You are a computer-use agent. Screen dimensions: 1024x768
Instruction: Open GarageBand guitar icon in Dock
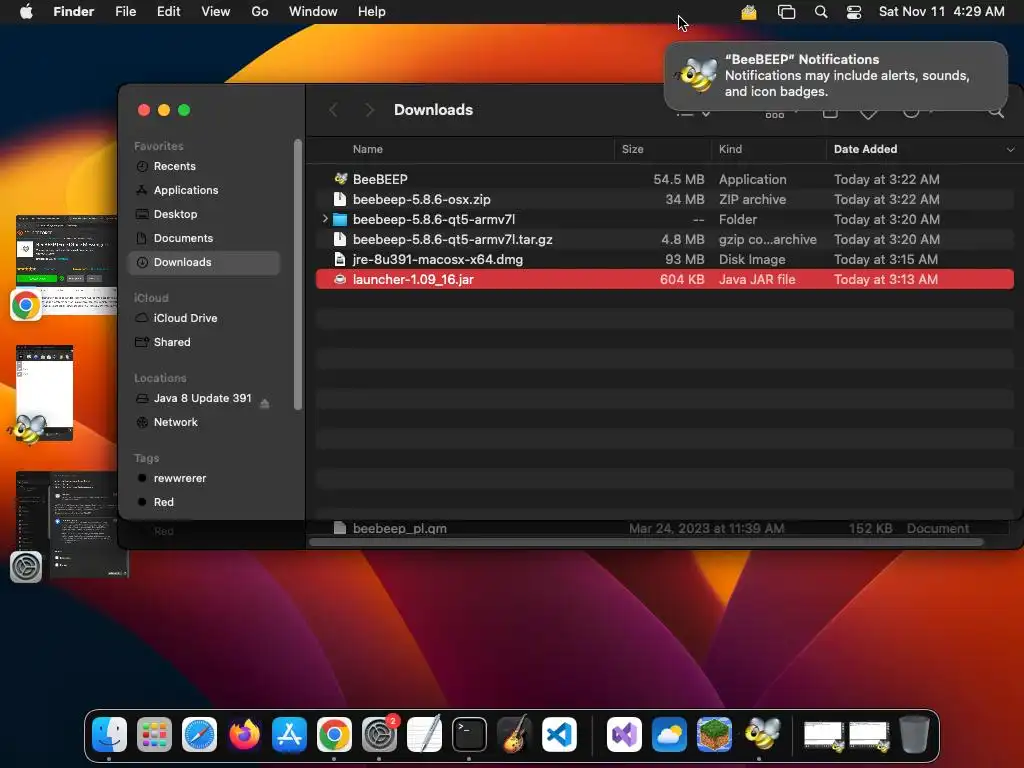point(515,735)
